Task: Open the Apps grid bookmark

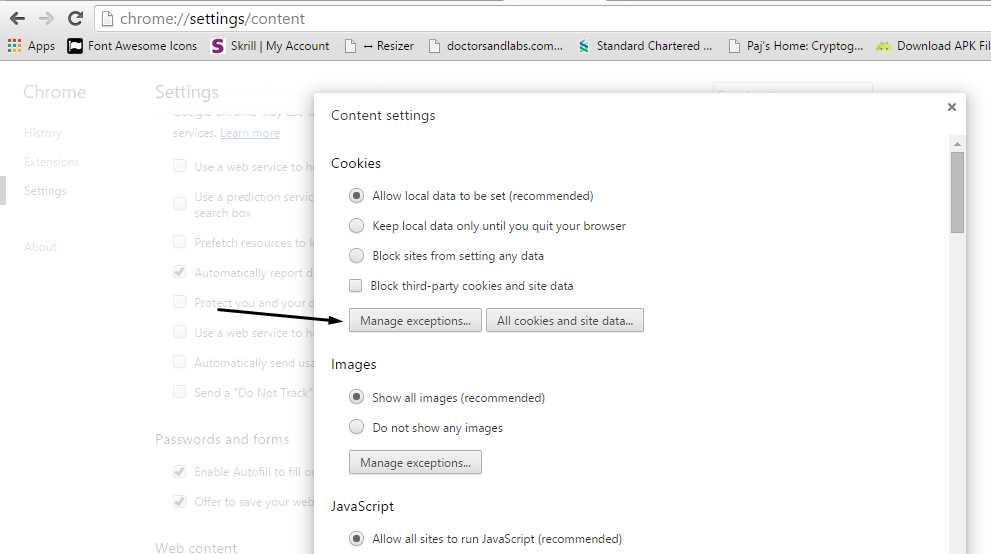Action: 31,46
